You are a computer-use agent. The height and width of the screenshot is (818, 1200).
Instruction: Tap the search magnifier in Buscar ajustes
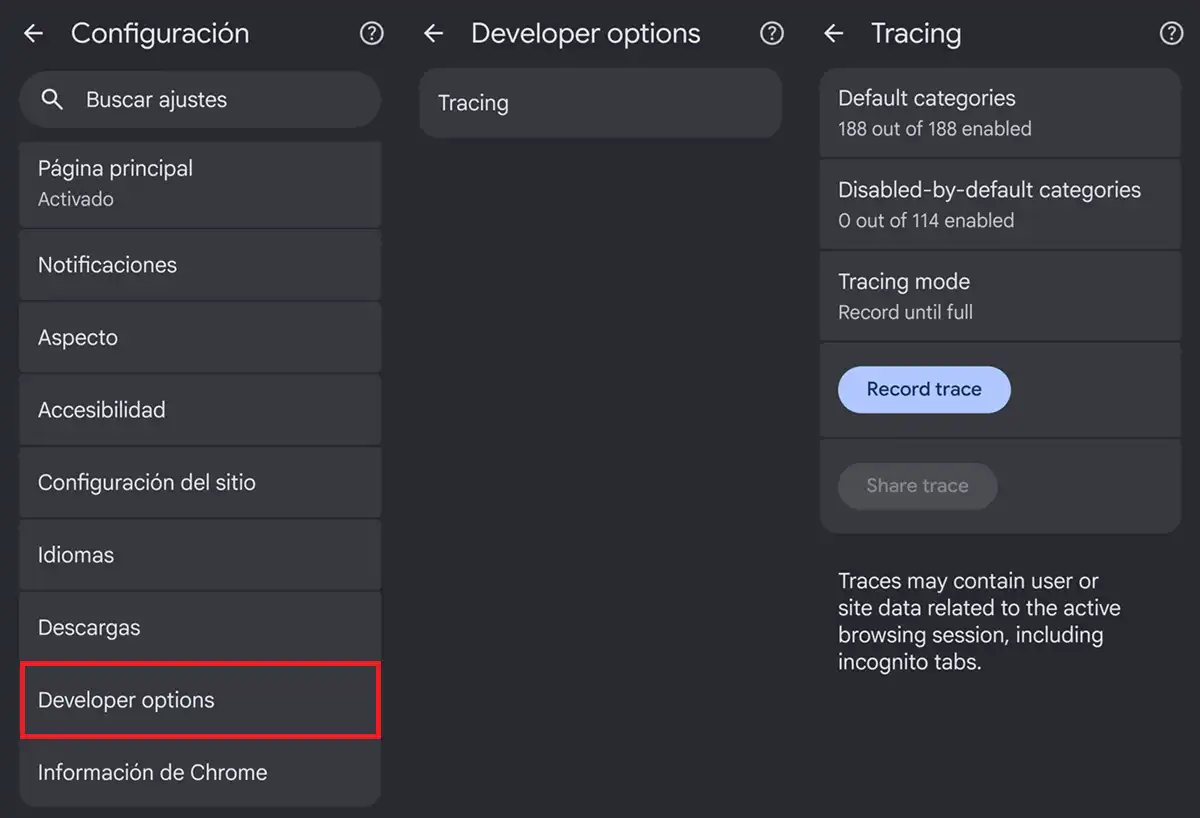click(52, 99)
